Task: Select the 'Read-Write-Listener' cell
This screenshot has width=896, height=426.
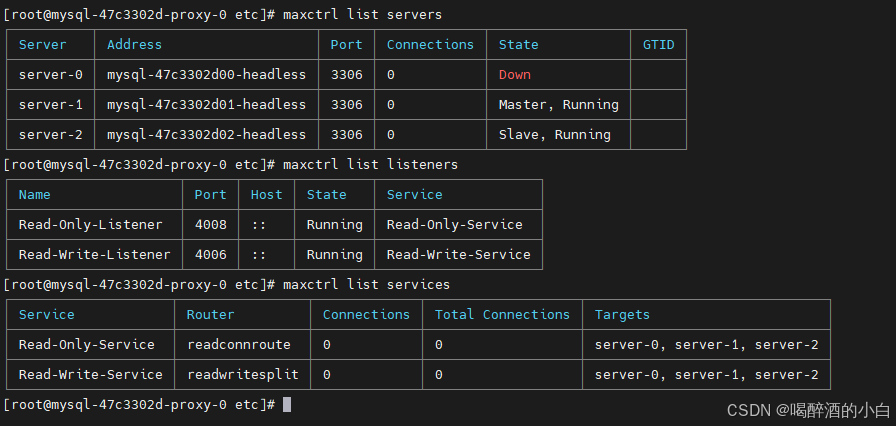Action: (94, 255)
